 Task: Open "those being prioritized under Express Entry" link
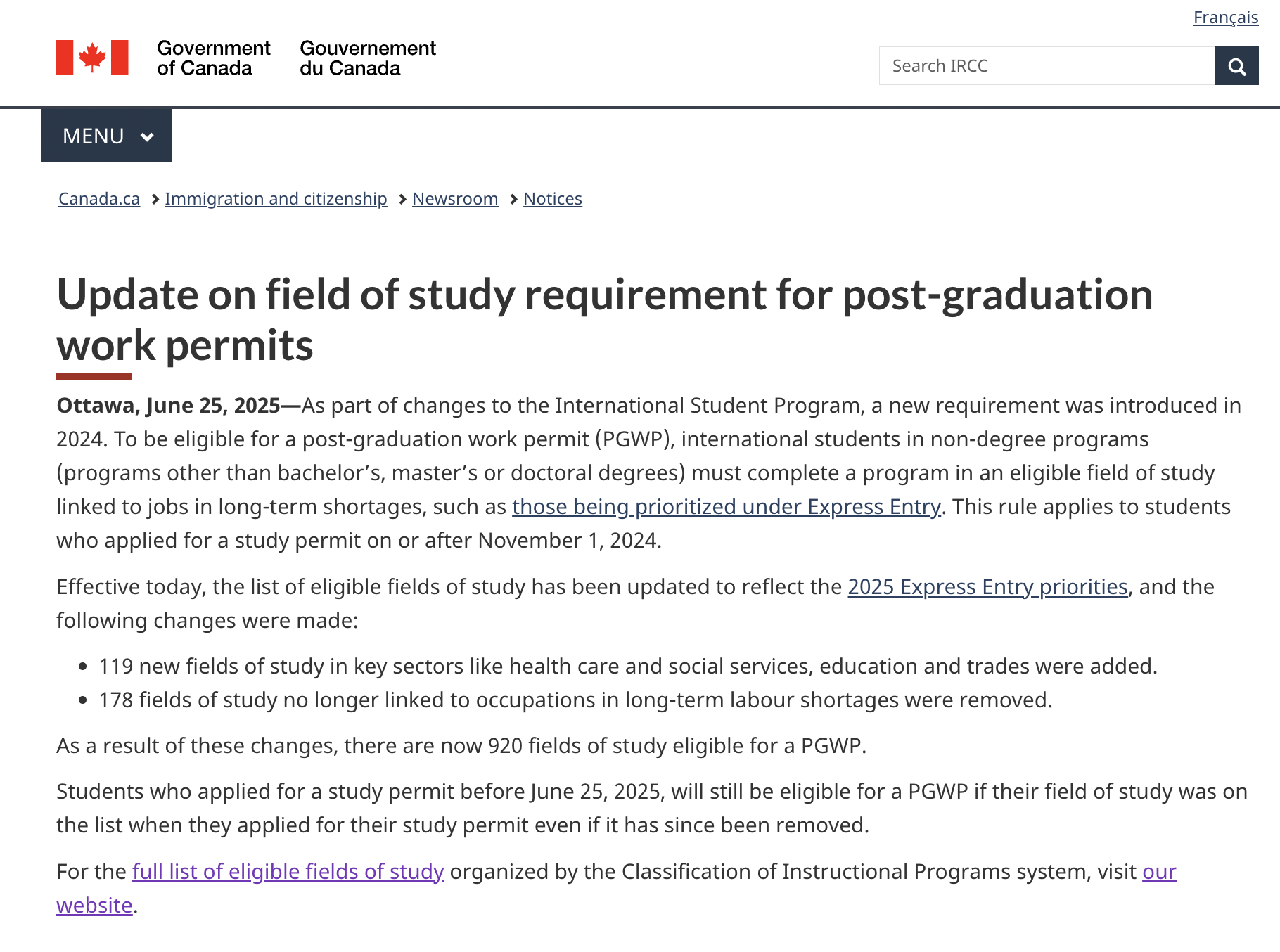coord(726,507)
